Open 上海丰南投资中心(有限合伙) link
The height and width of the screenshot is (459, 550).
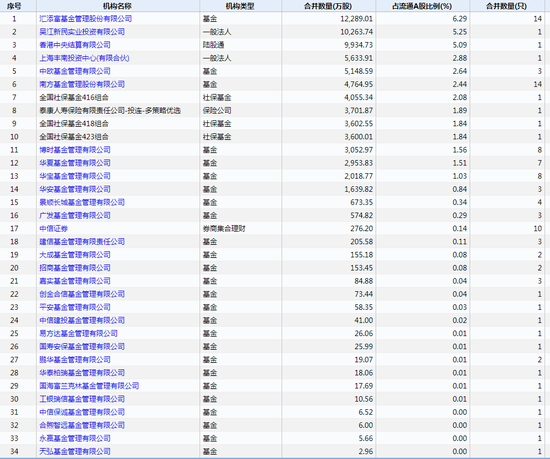[84, 58]
